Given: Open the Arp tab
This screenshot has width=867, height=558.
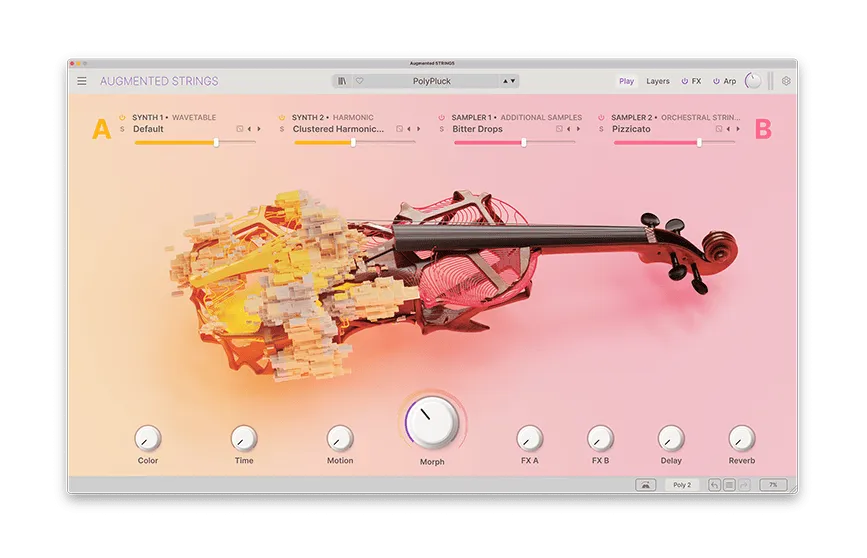Looking at the screenshot, I should pos(730,81).
